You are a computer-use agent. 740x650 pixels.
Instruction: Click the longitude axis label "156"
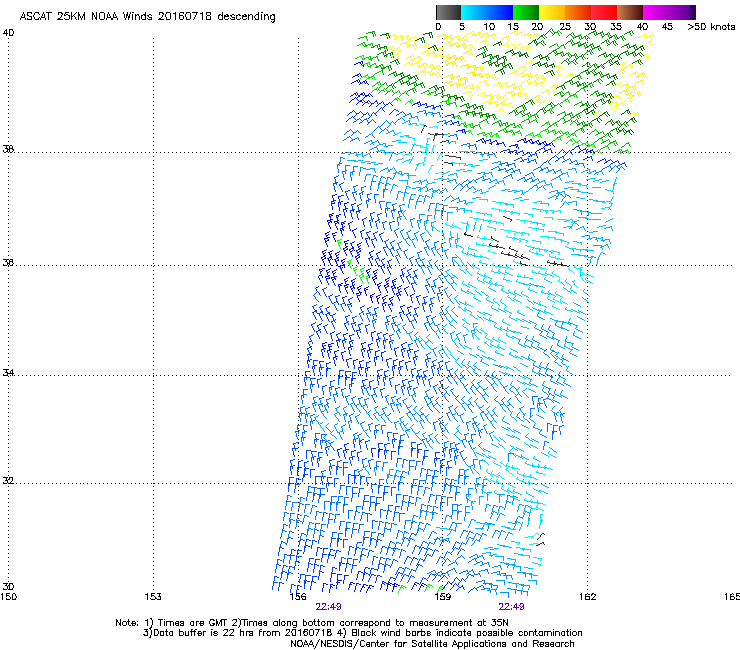tap(298, 597)
